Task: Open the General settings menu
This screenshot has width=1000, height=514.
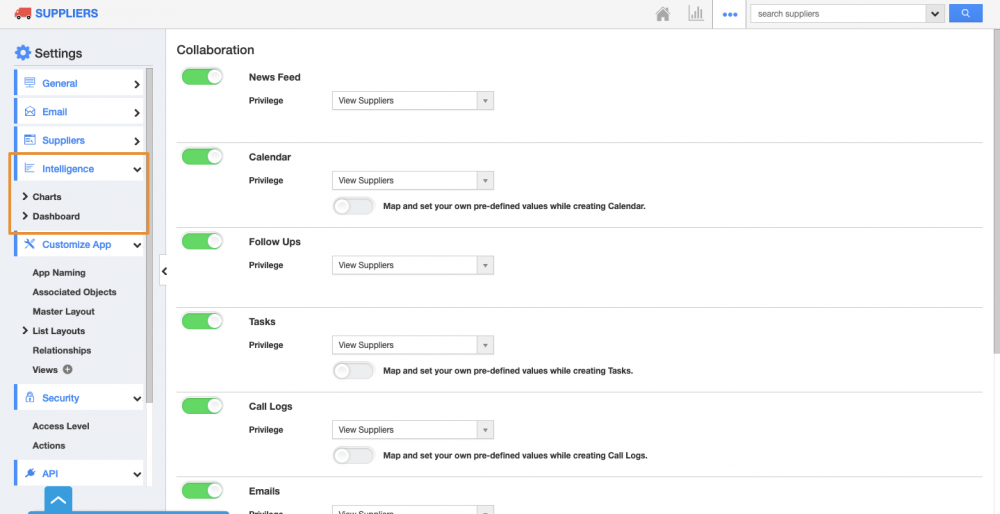Action: tap(80, 84)
